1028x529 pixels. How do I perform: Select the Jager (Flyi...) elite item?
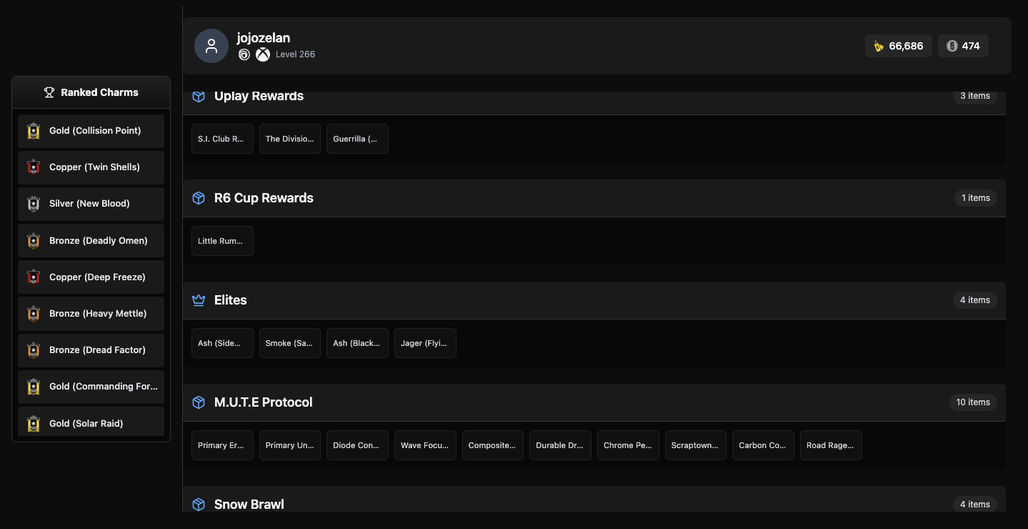pos(425,343)
